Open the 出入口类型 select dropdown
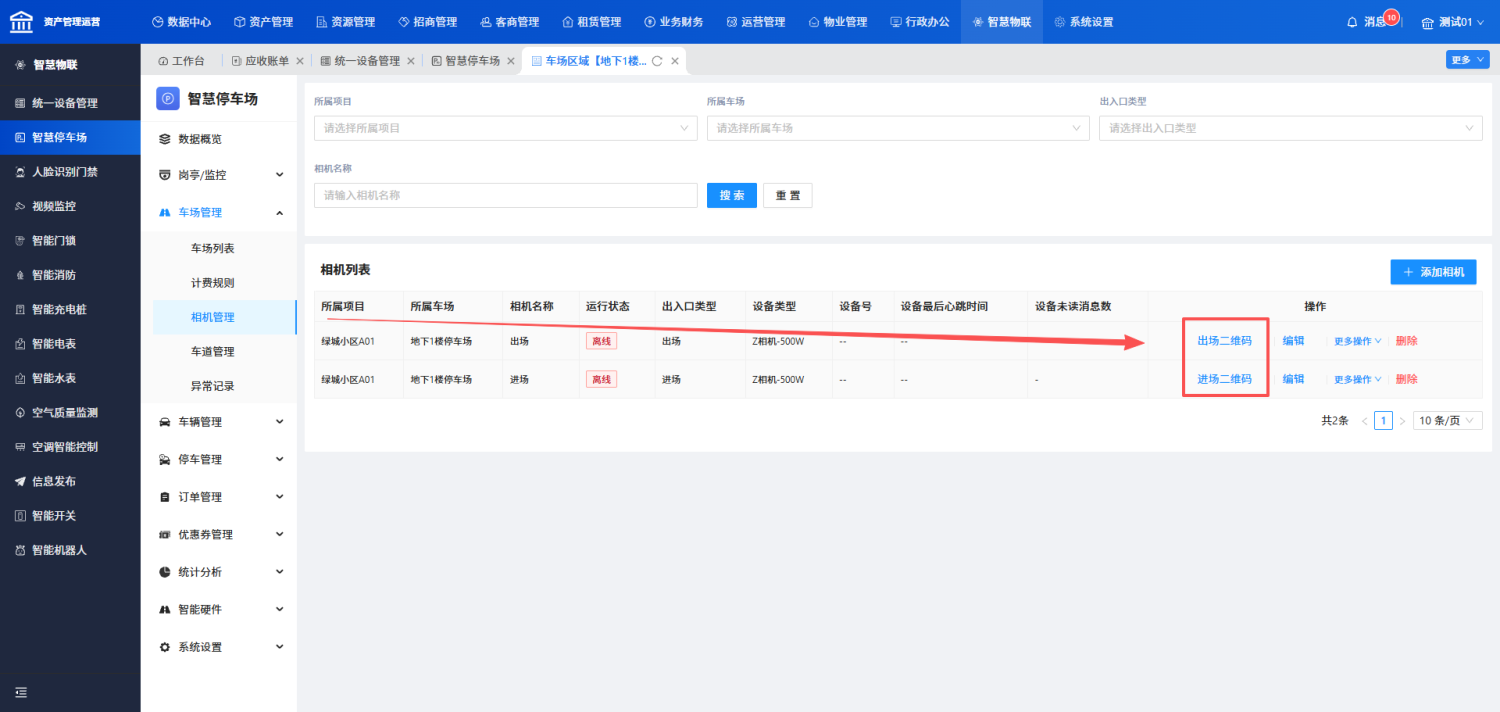Screen dimensions: 1500x712 point(1291,128)
